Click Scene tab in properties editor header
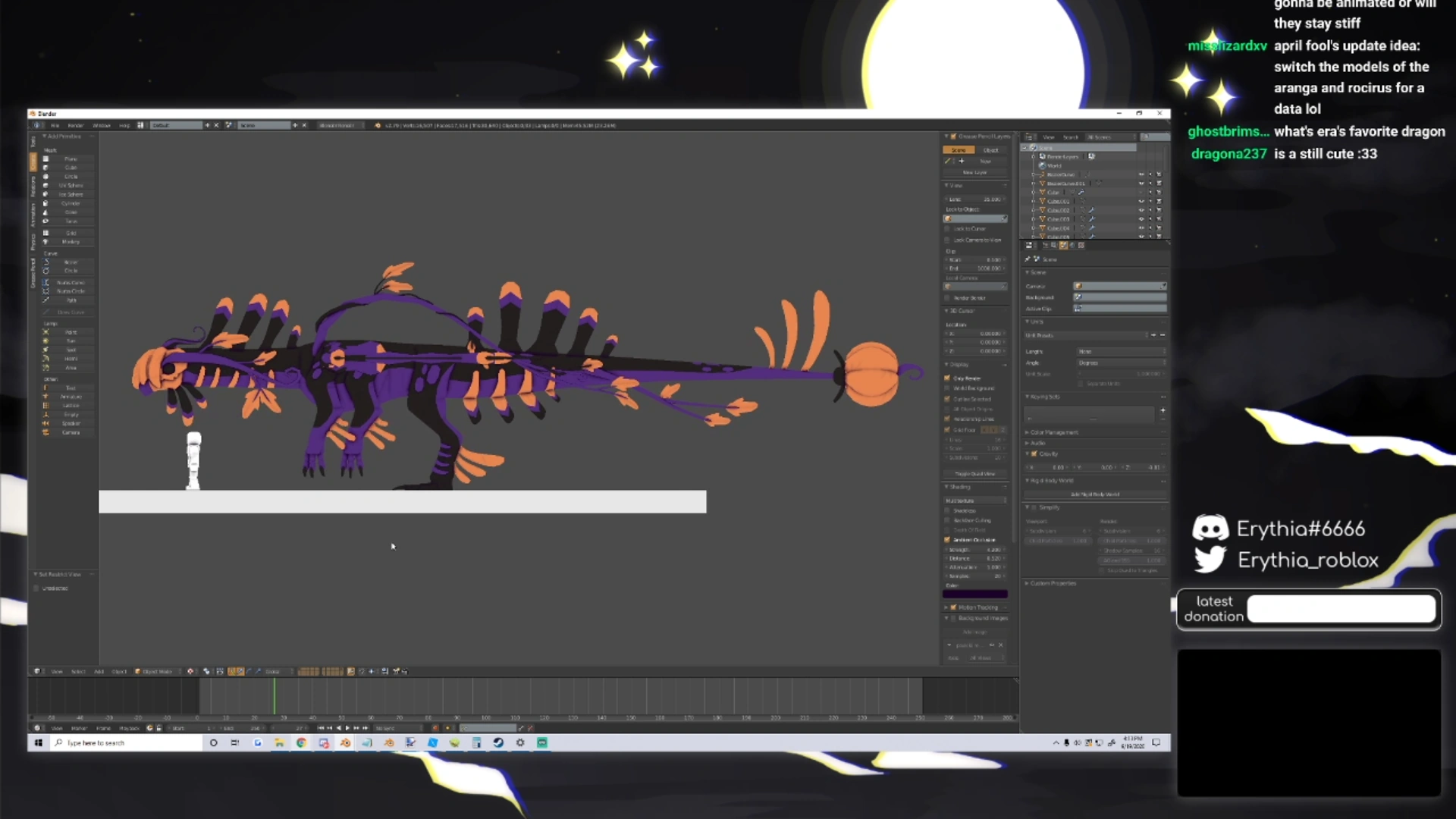1456x819 pixels. coord(1063,246)
